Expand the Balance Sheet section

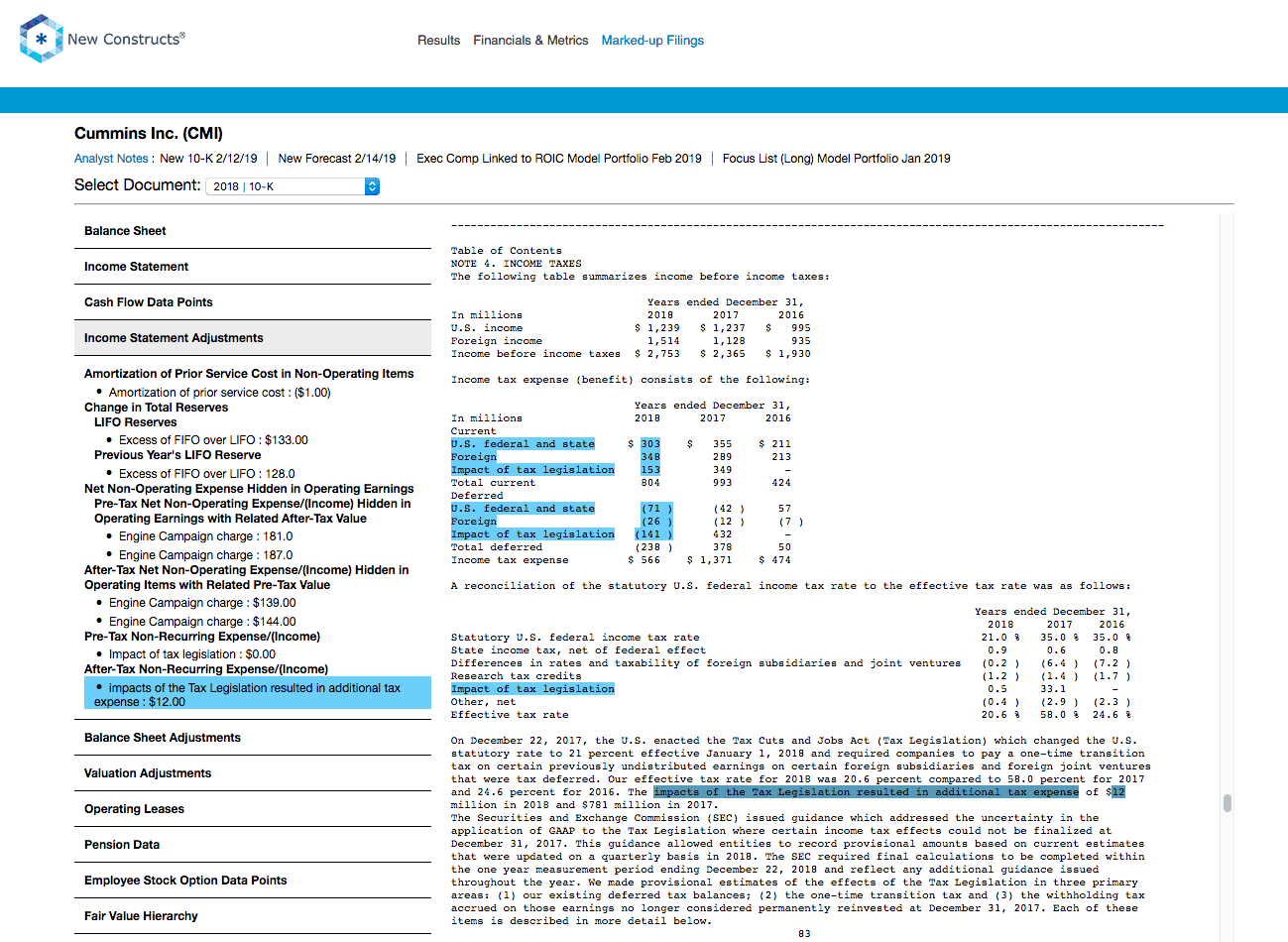253,231
